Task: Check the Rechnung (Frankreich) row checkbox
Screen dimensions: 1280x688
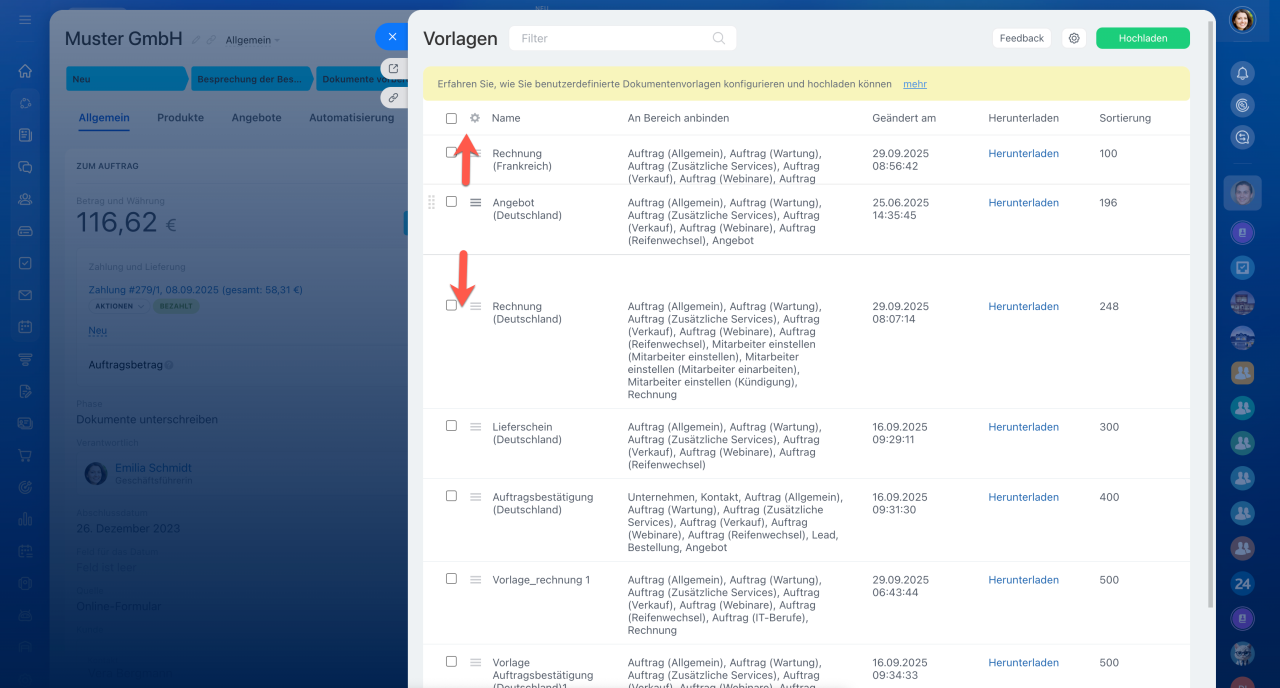Action: click(451, 152)
